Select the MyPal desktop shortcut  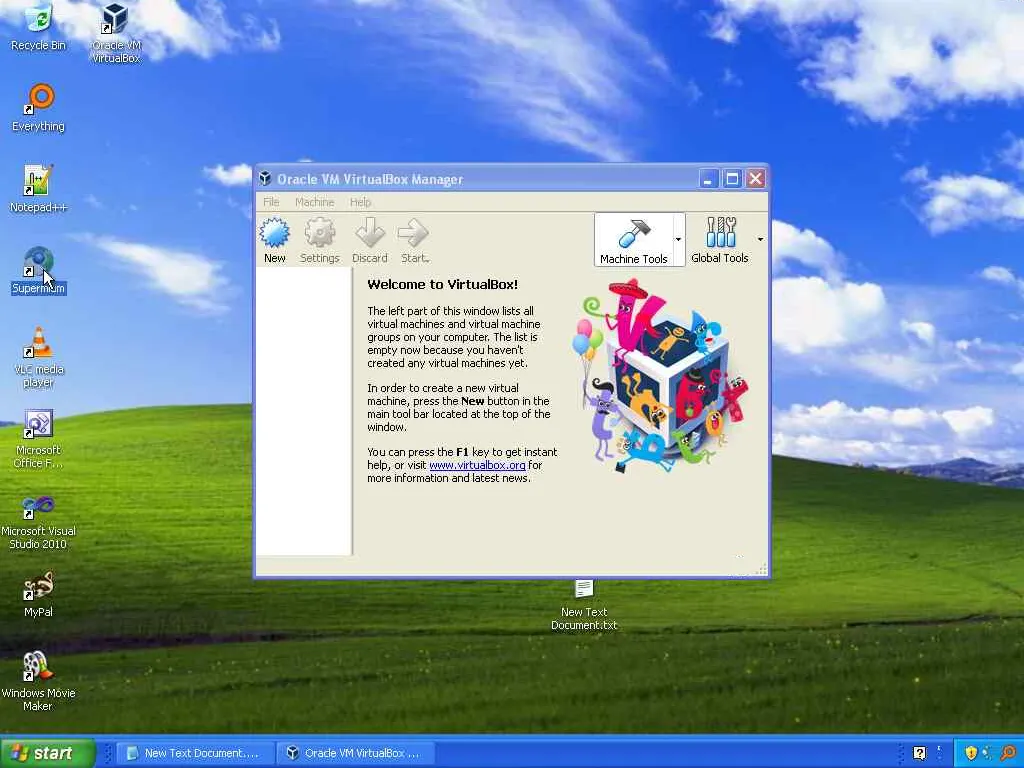coord(39,594)
